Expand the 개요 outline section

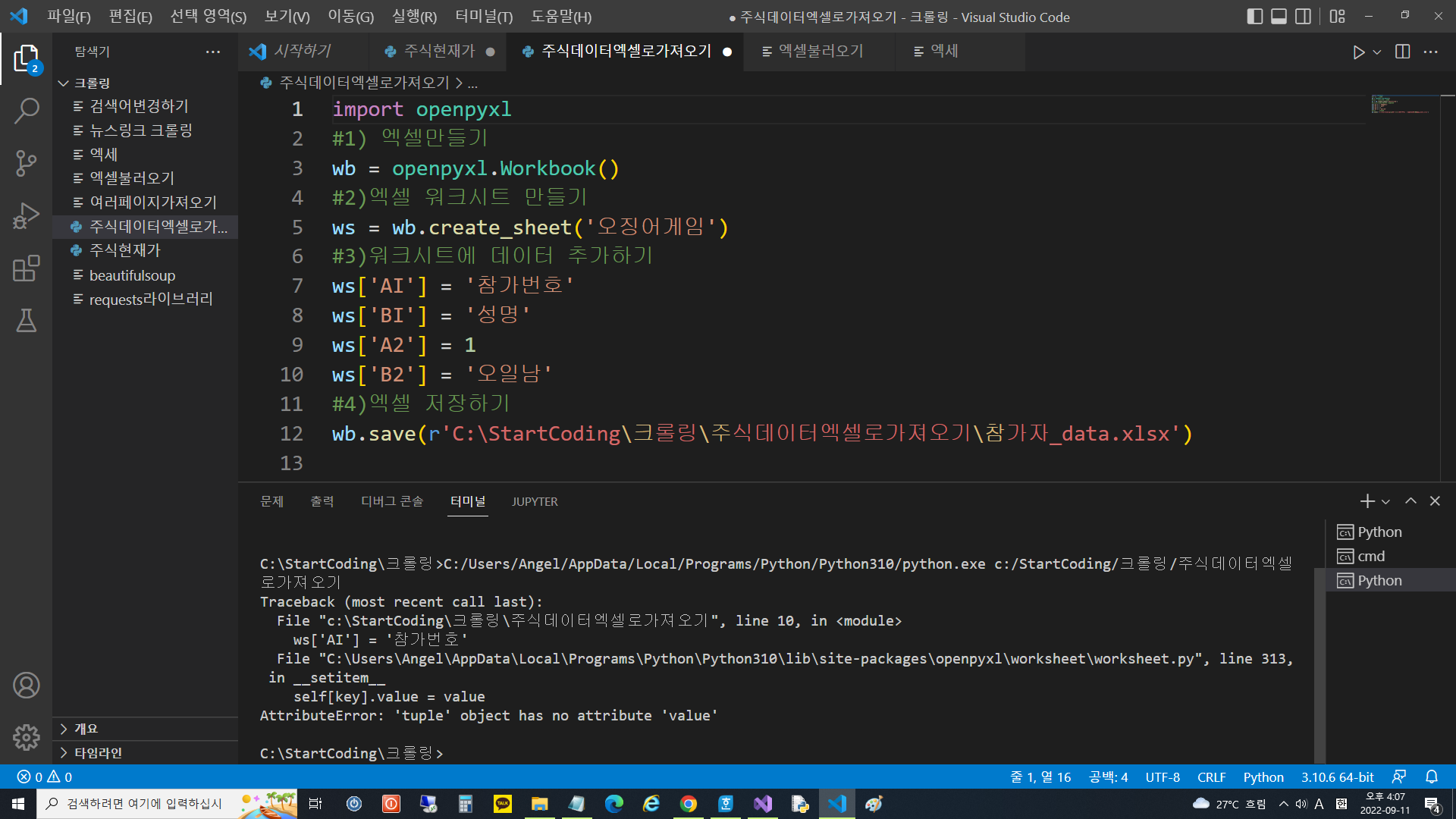tap(145, 729)
